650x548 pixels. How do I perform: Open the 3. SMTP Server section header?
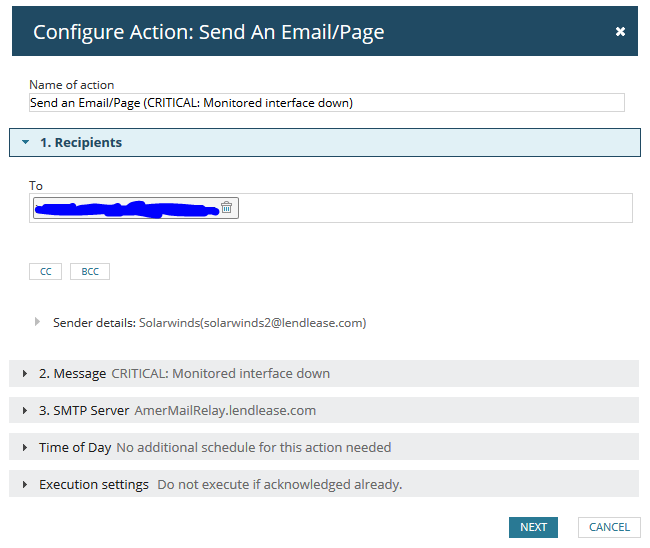point(324,410)
